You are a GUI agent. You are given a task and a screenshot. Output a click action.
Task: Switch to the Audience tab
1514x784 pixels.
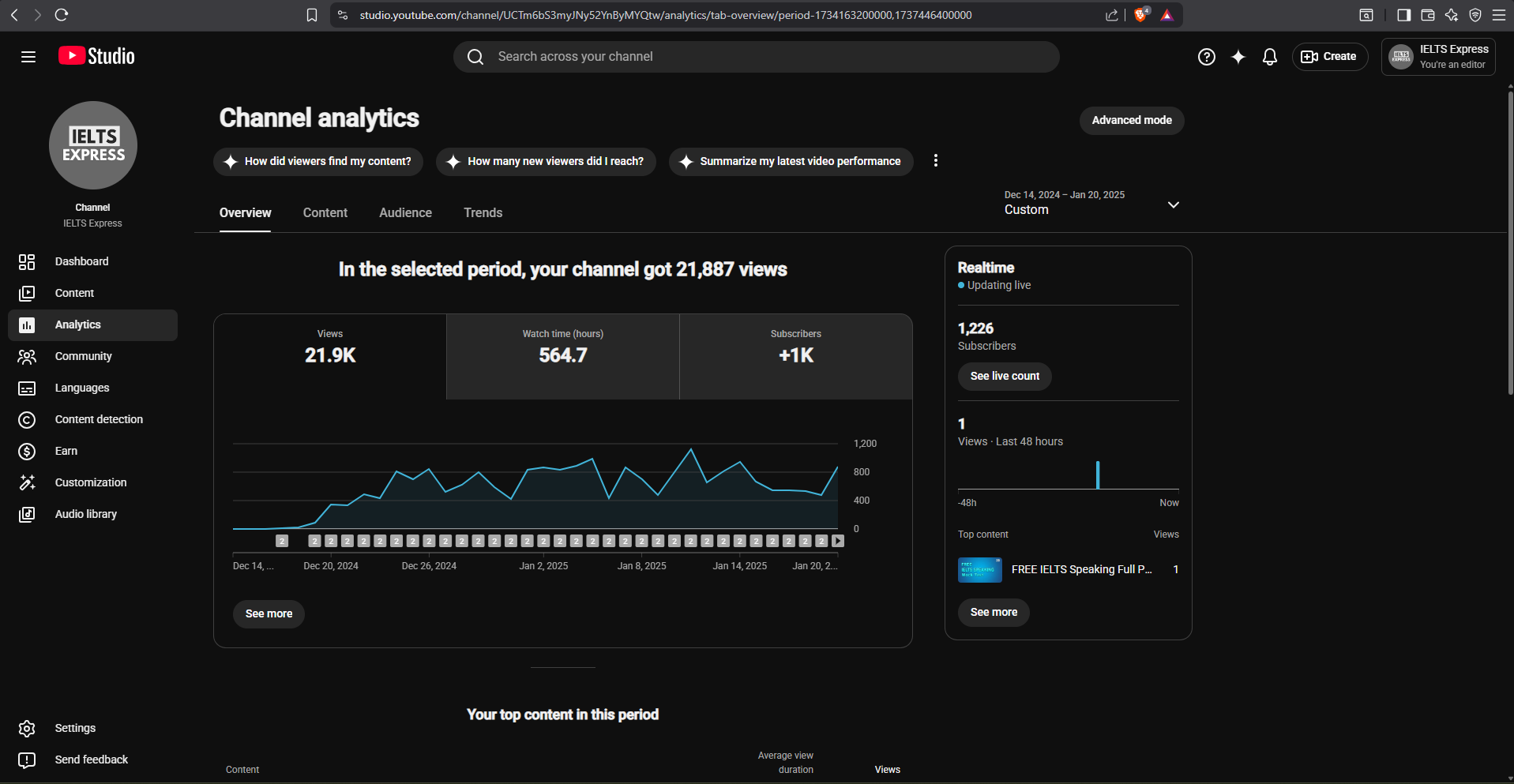tap(405, 213)
